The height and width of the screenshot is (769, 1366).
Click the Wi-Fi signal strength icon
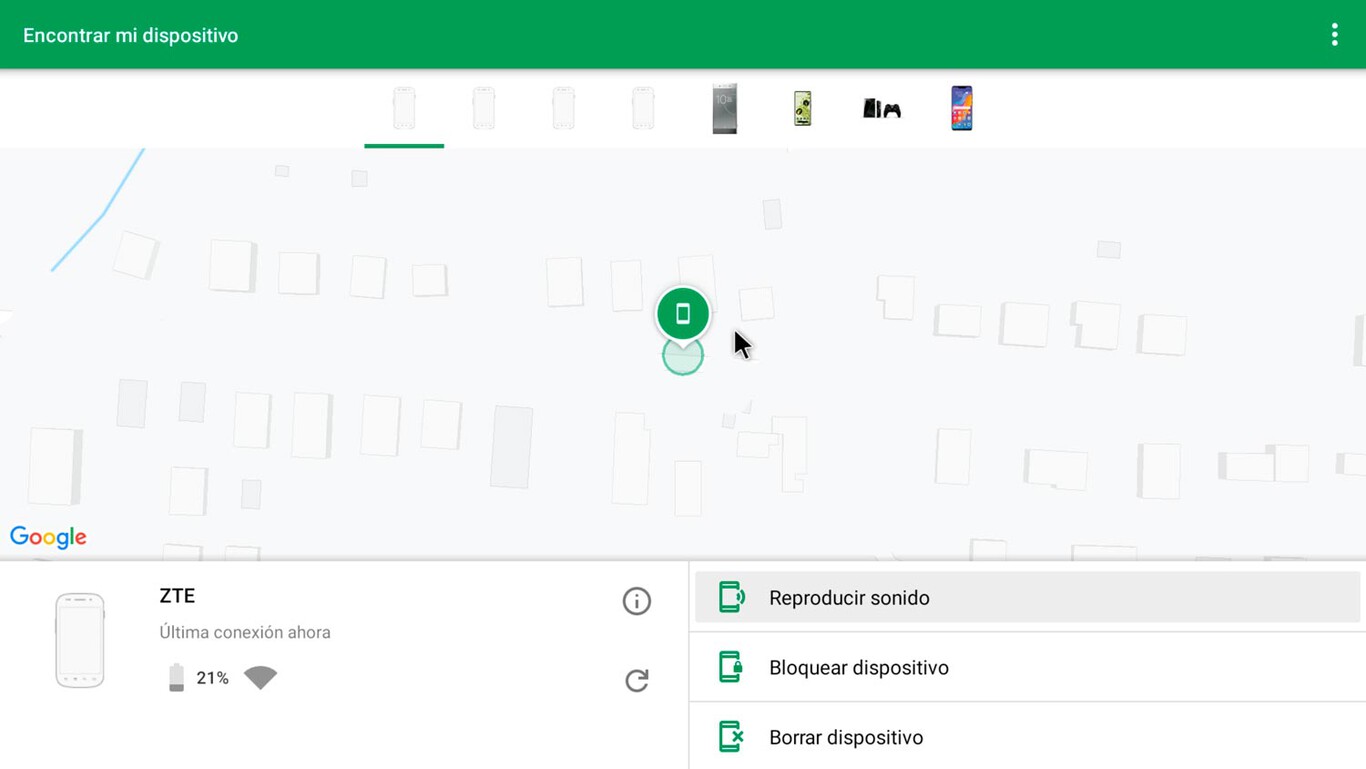(262, 677)
